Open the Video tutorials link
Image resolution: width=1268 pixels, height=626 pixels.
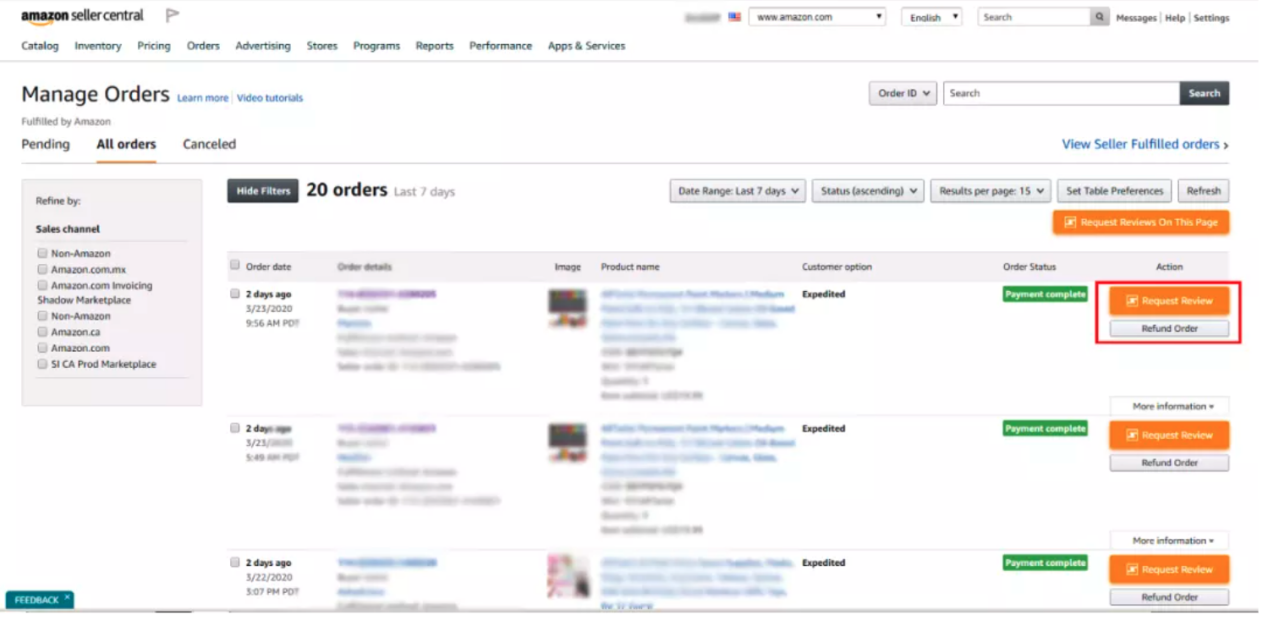pos(270,98)
